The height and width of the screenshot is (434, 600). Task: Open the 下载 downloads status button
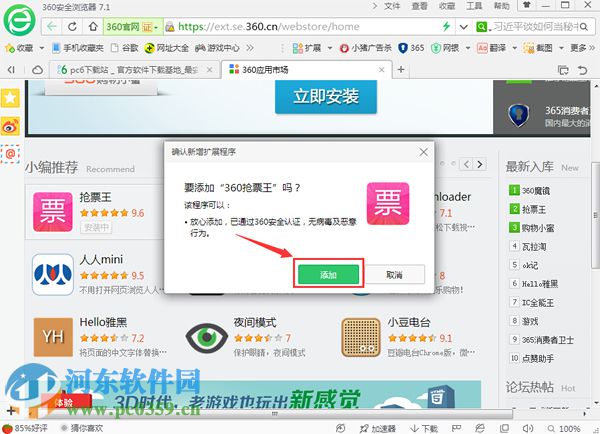point(424,429)
